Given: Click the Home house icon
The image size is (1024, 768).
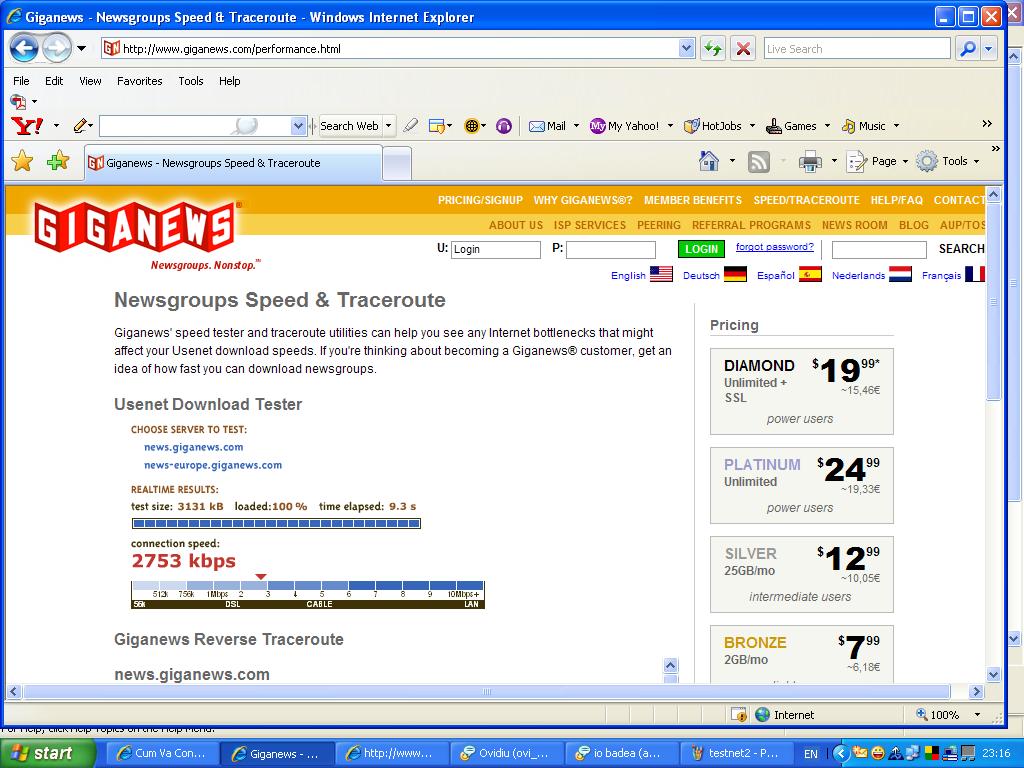Looking at the screenshot, I should point(709,161).
